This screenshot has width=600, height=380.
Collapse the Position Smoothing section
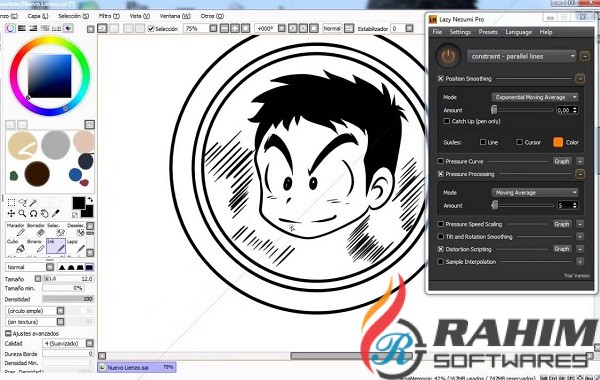[x=580, y=78]
